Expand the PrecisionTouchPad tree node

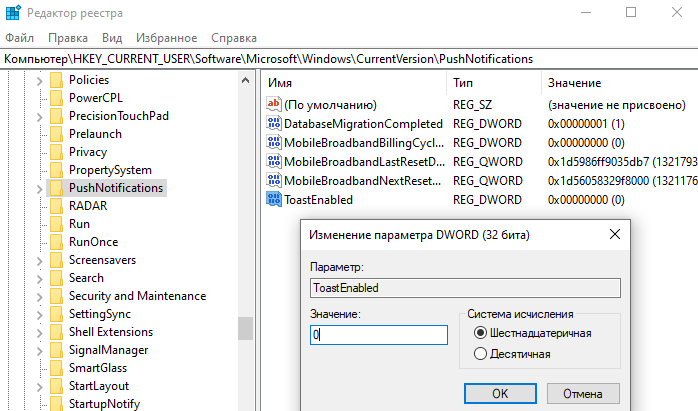click(39, 117)
